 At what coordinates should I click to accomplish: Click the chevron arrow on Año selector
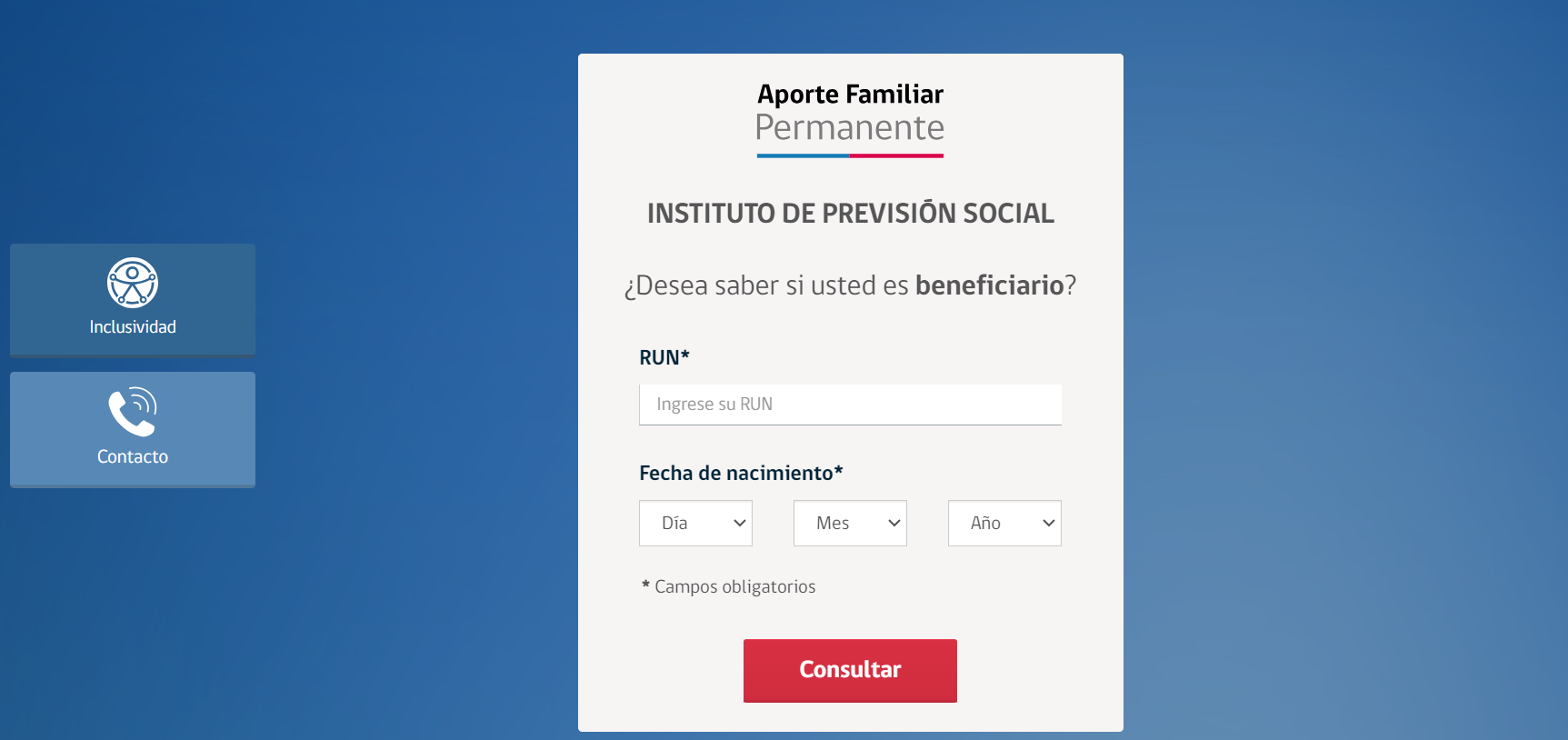coord(1049,523)
